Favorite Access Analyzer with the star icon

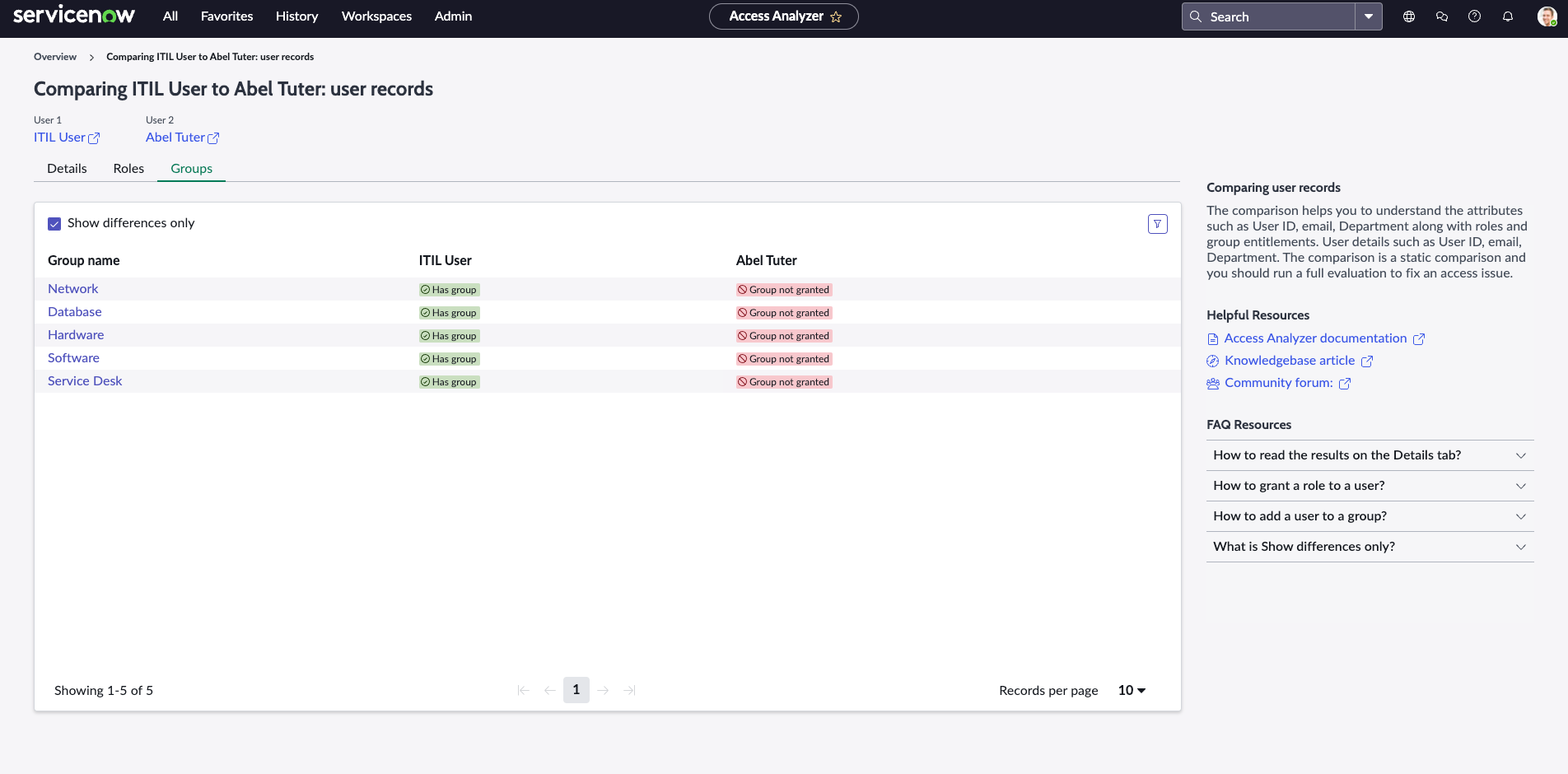(836, 16)
